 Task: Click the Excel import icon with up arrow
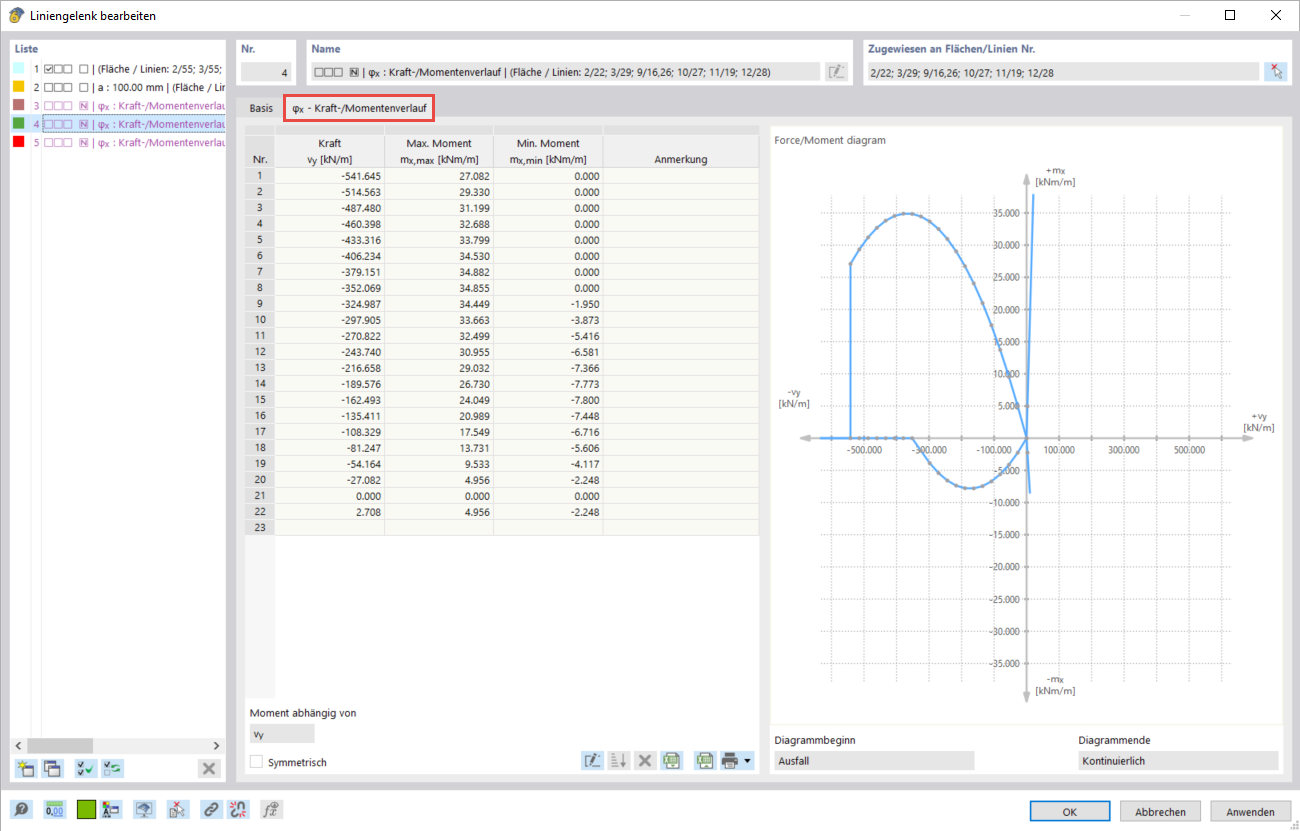[x=706, y=761]
